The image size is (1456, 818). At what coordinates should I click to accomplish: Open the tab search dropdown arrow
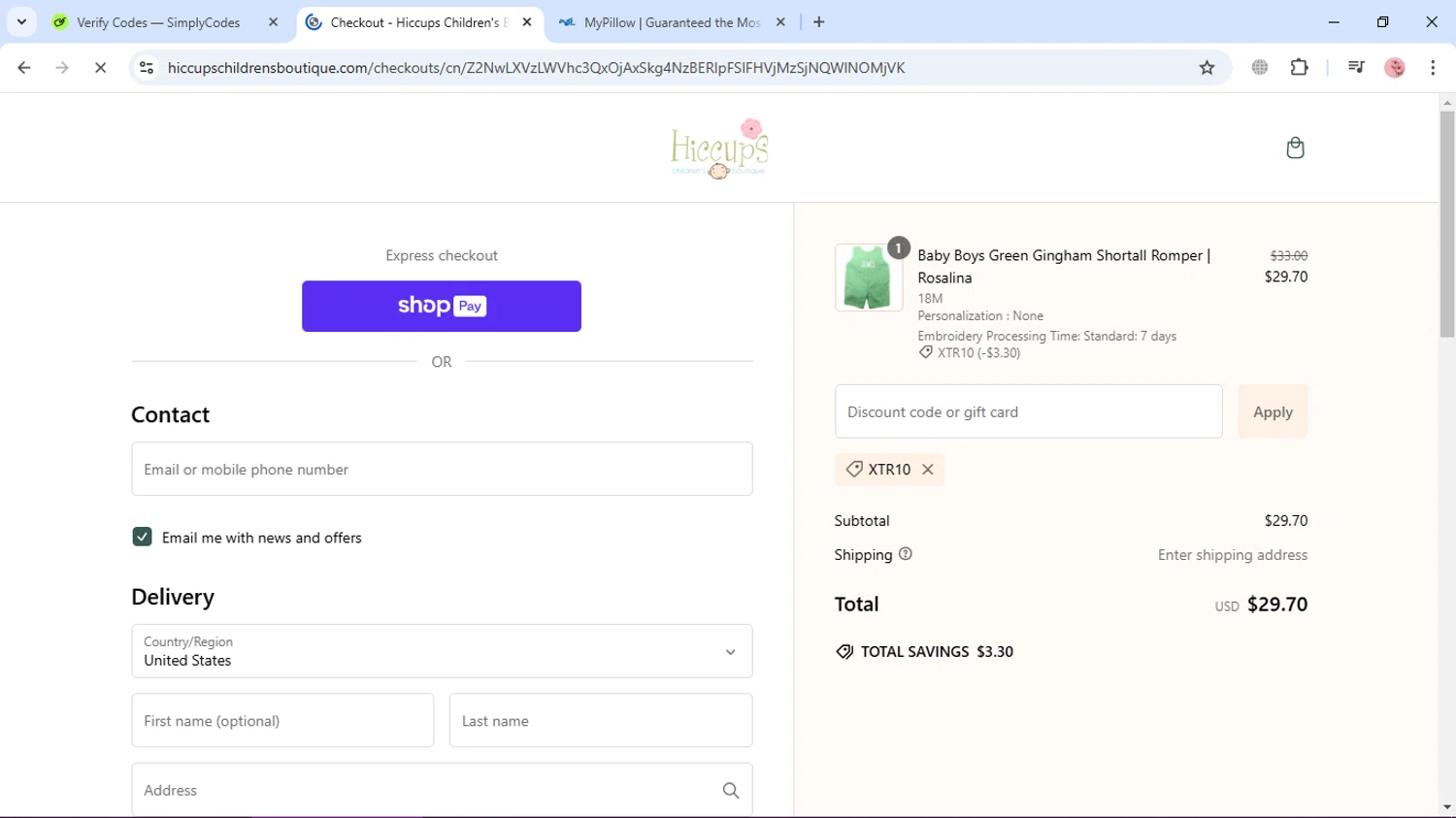(x=21, y=22)
